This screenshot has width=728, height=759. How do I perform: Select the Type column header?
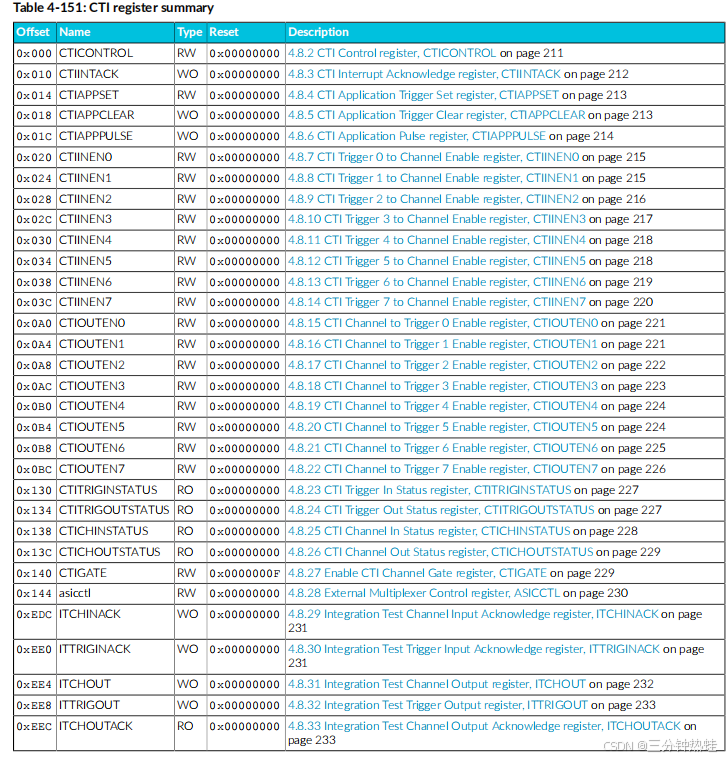click(190, 32)
